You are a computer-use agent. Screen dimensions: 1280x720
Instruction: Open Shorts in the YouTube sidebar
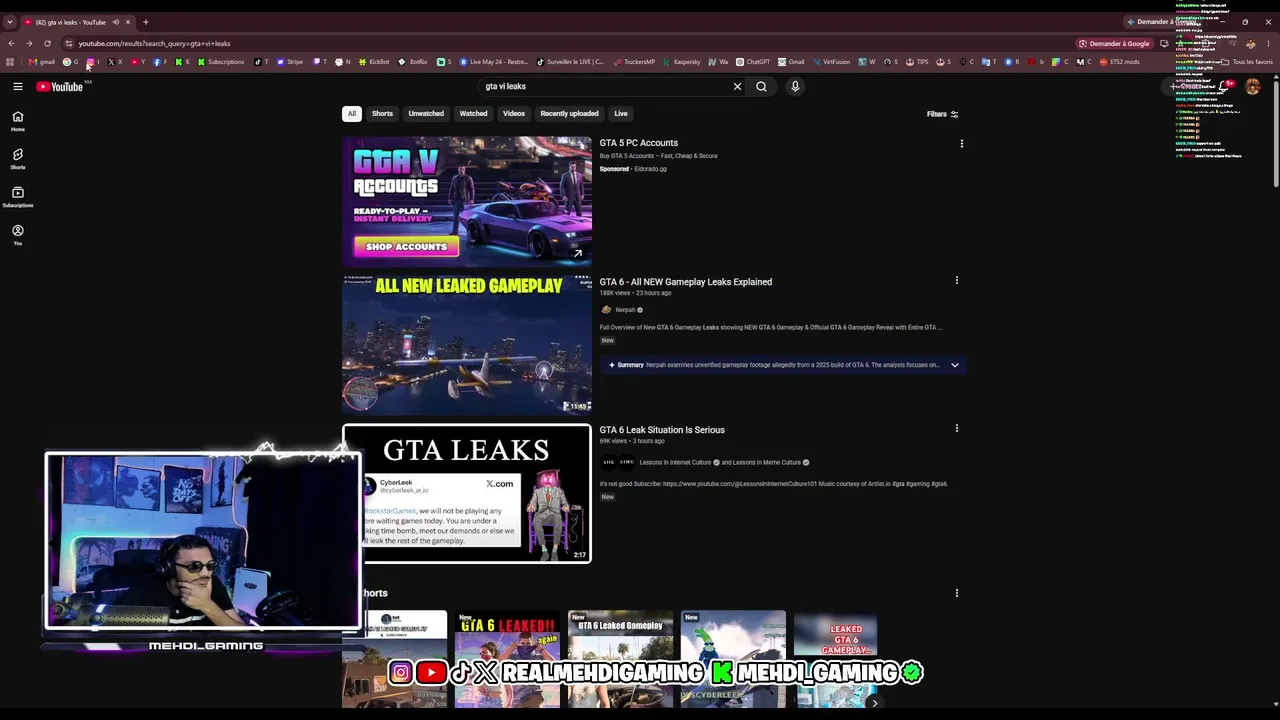tap(17, 159)
